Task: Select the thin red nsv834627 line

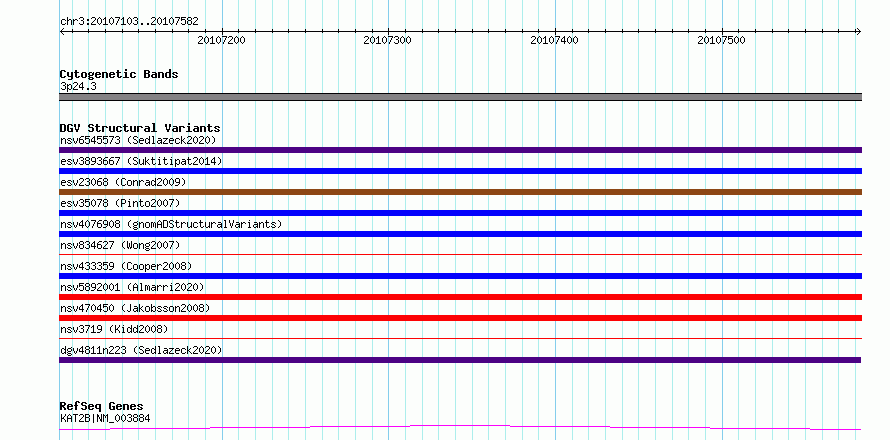Action: point(460,255)
